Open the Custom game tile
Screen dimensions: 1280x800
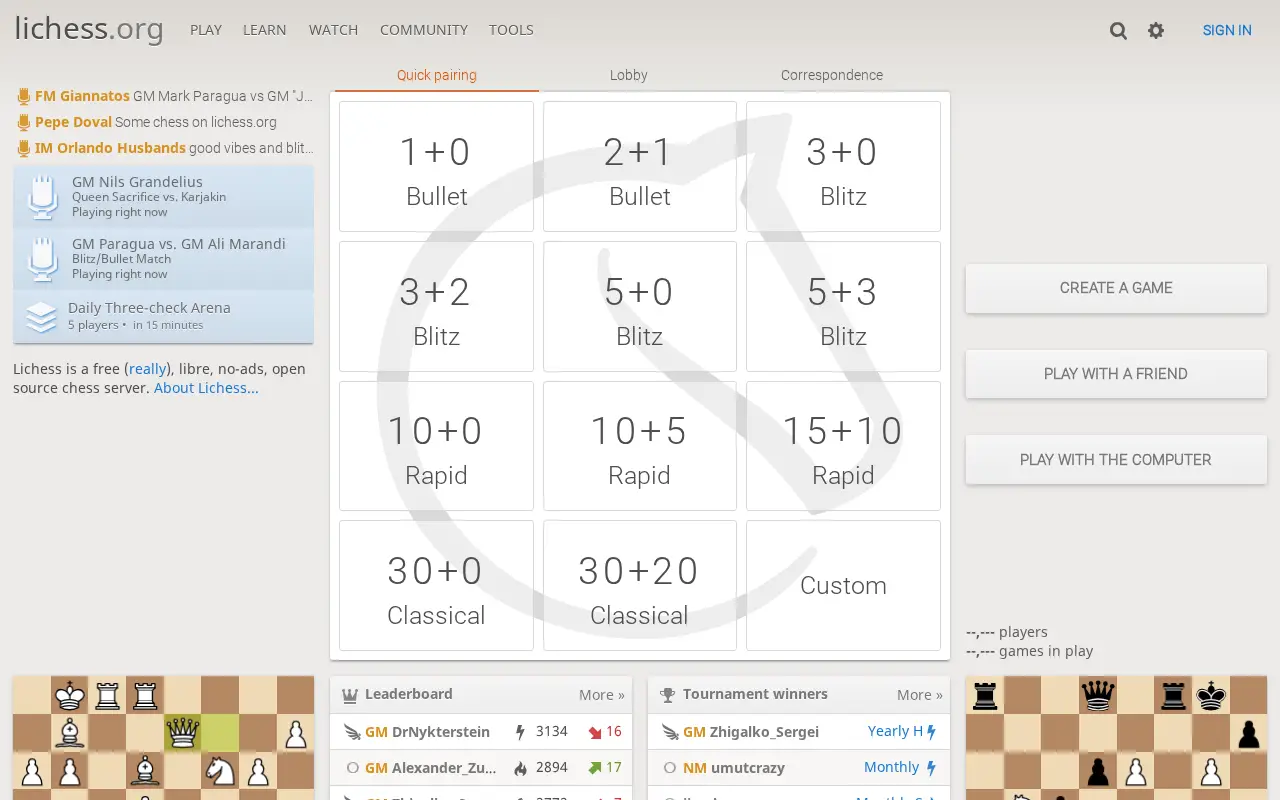click(843, 586)
